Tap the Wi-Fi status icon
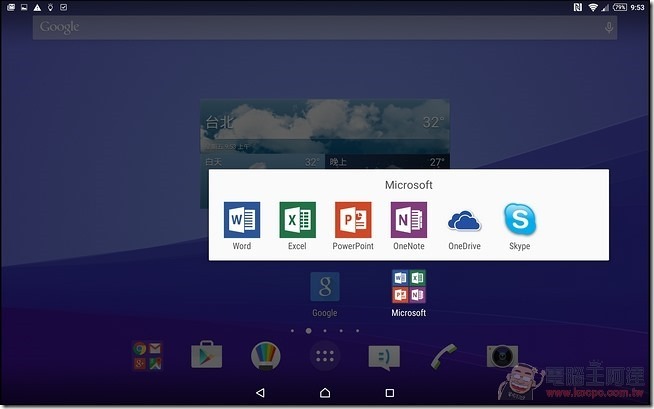 coord(593,7)
